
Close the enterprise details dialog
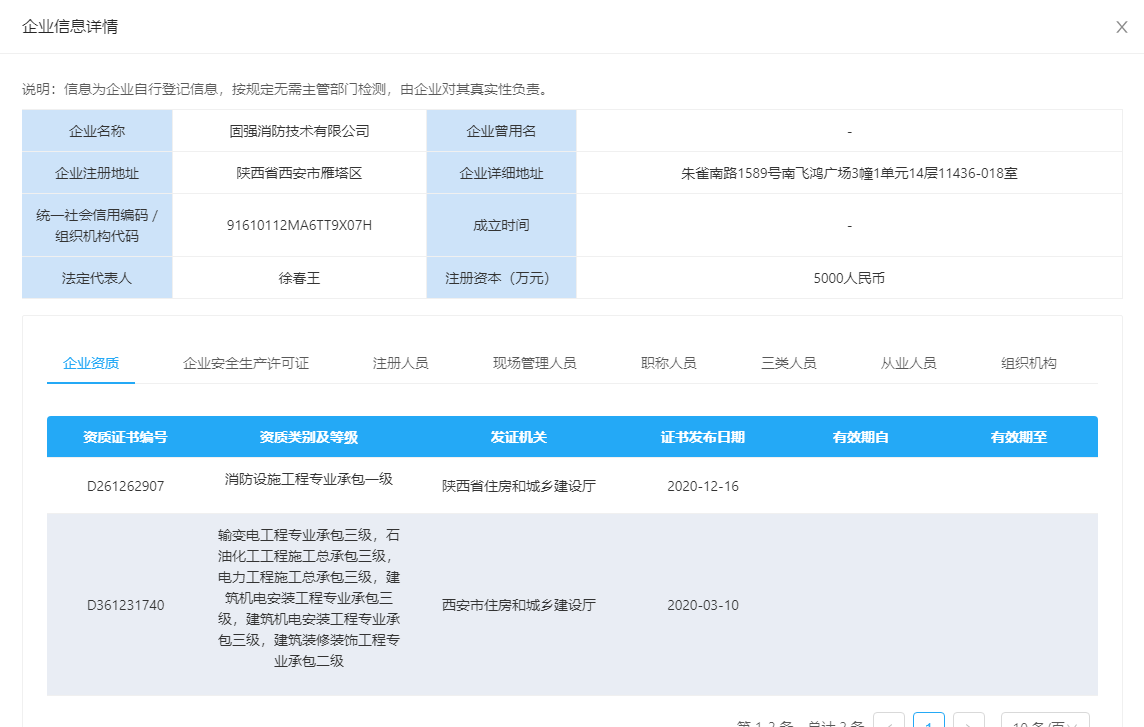click(1121, 28)
